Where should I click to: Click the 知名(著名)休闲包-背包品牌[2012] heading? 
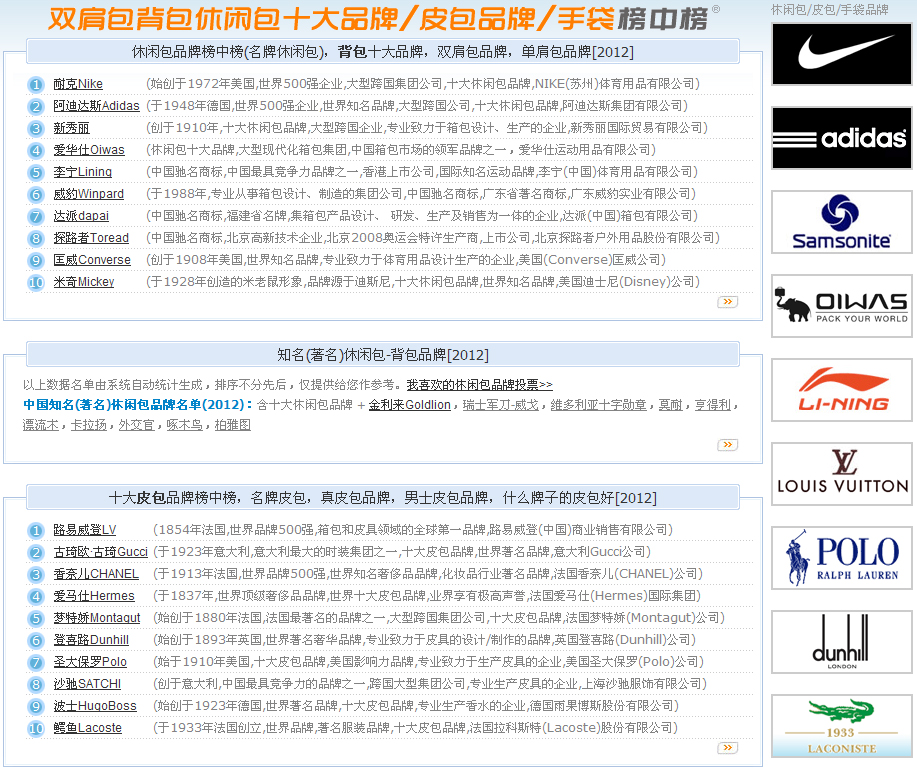(382, 355)
